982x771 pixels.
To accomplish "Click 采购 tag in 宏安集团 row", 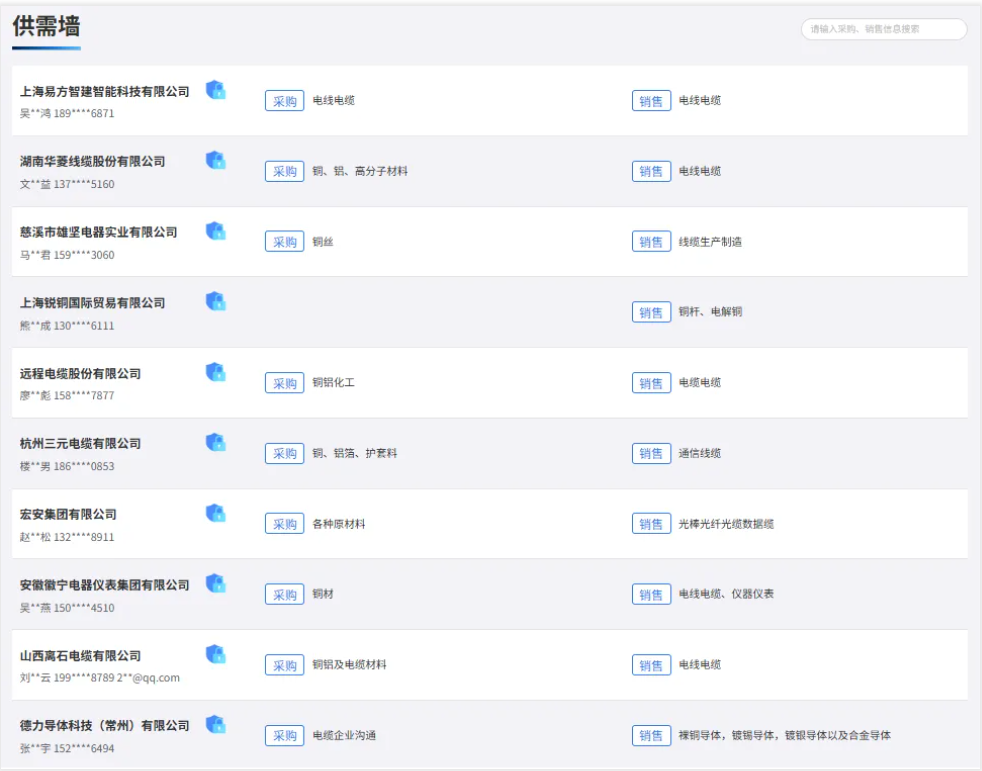I will (x=284, y=524).
